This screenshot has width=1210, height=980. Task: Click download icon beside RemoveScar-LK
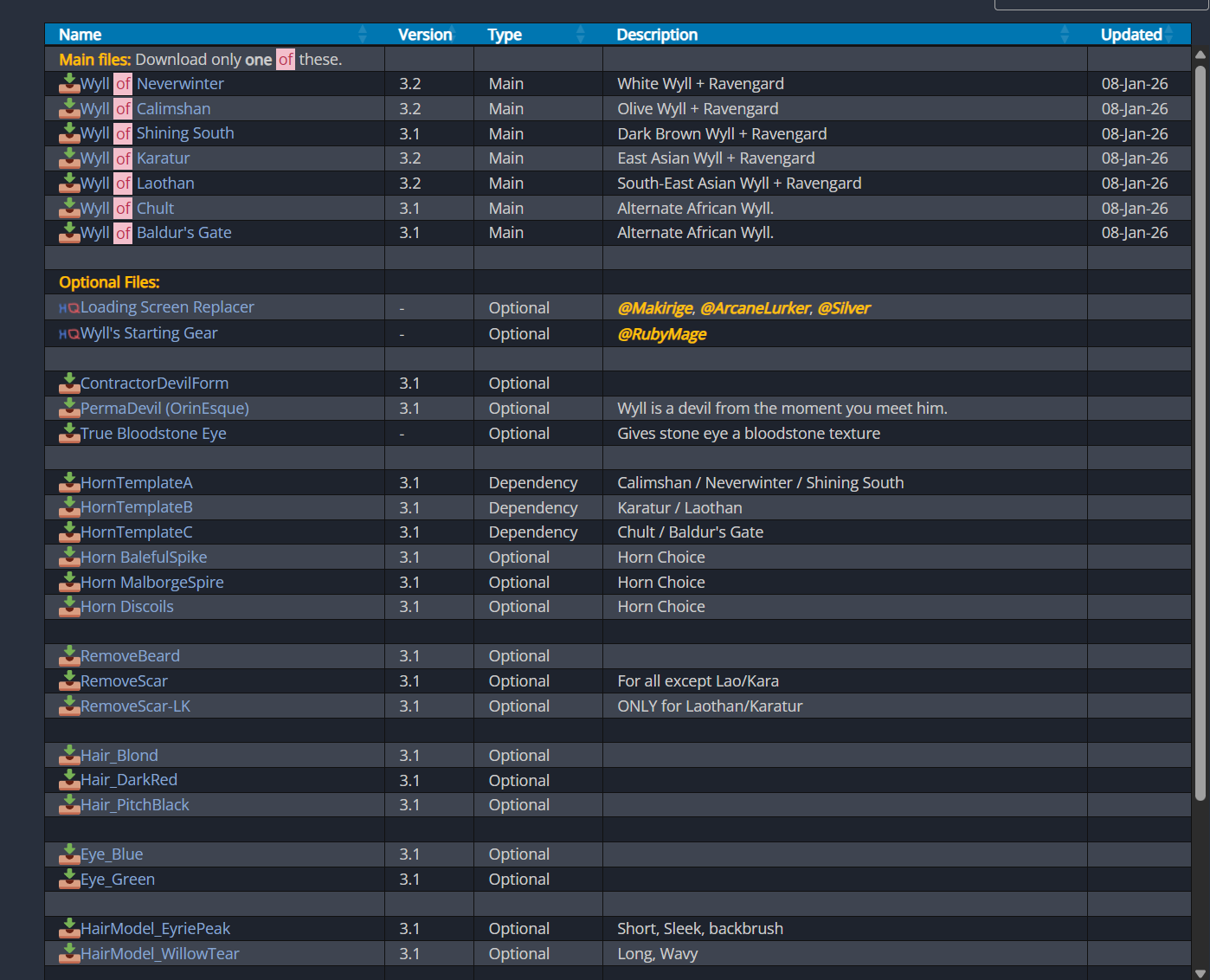[x=69, y=706]
